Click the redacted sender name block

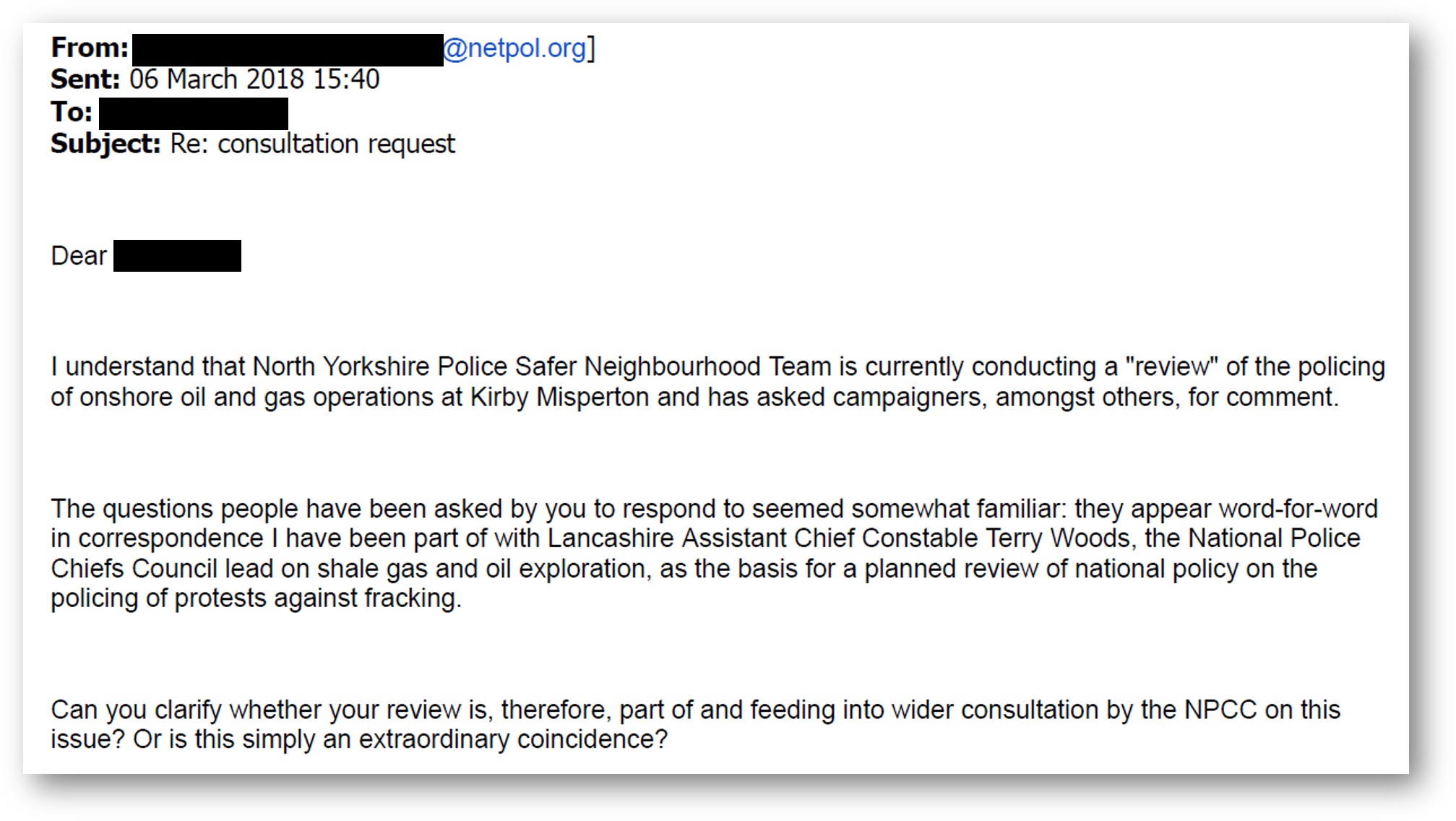point(288,50)
